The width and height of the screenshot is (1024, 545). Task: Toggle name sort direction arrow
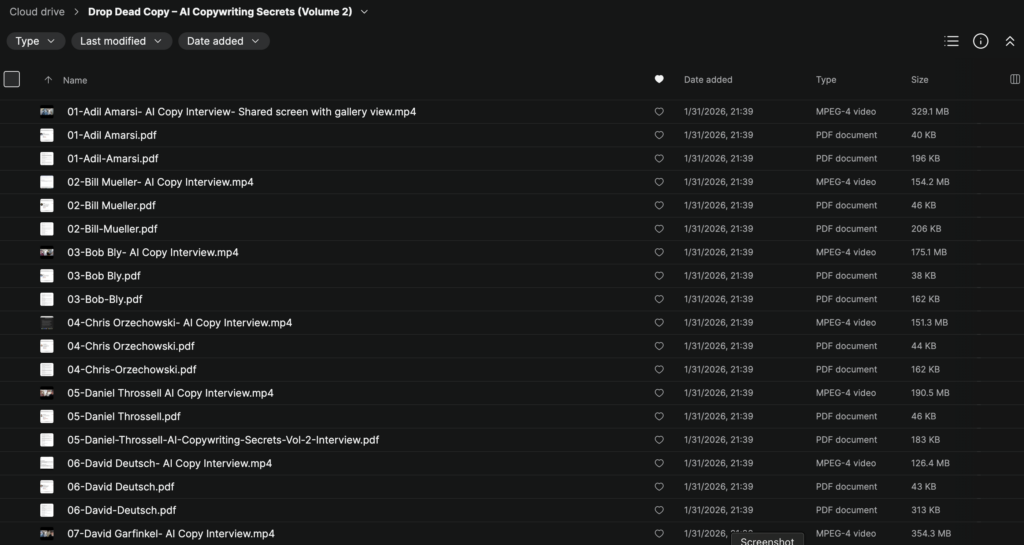(48, 80)
